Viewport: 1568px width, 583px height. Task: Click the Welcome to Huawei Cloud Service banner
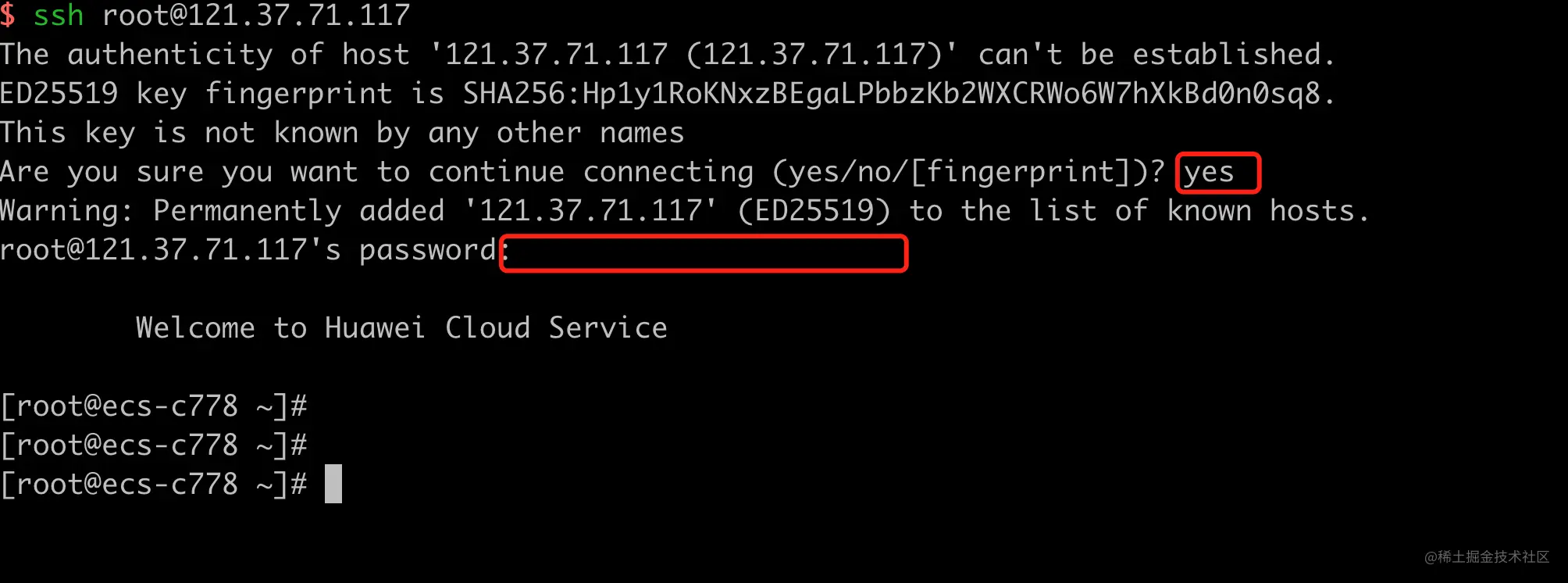[401, 328]
